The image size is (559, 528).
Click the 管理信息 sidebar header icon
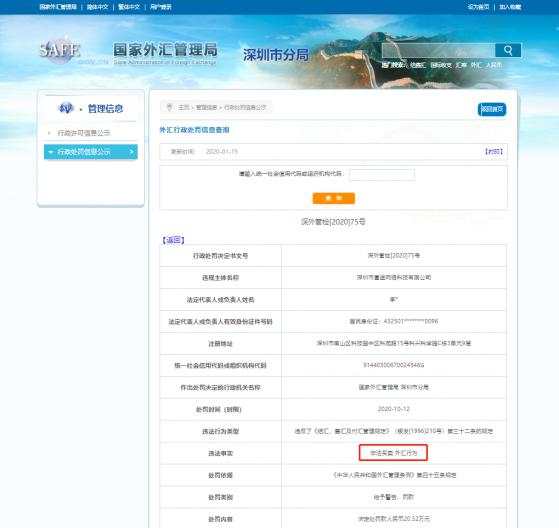(x=66, y=108)
